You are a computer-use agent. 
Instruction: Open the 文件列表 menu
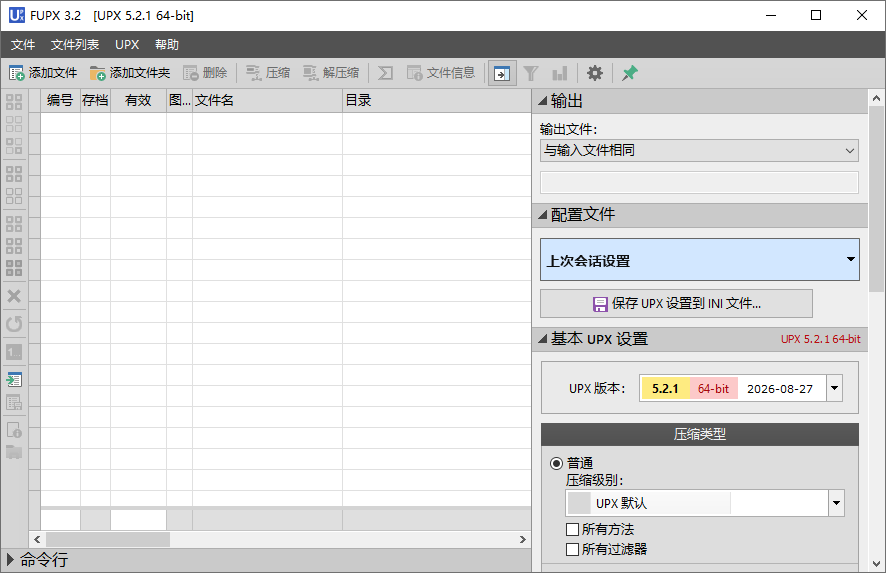(75, 45)
